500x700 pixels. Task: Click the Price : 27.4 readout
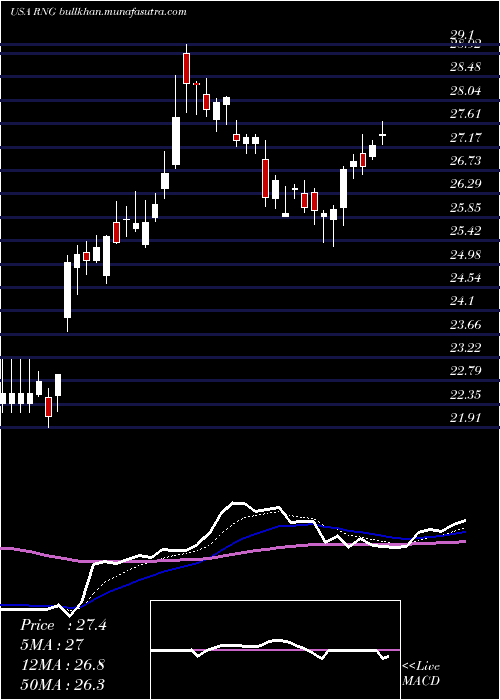pos(63,625)
